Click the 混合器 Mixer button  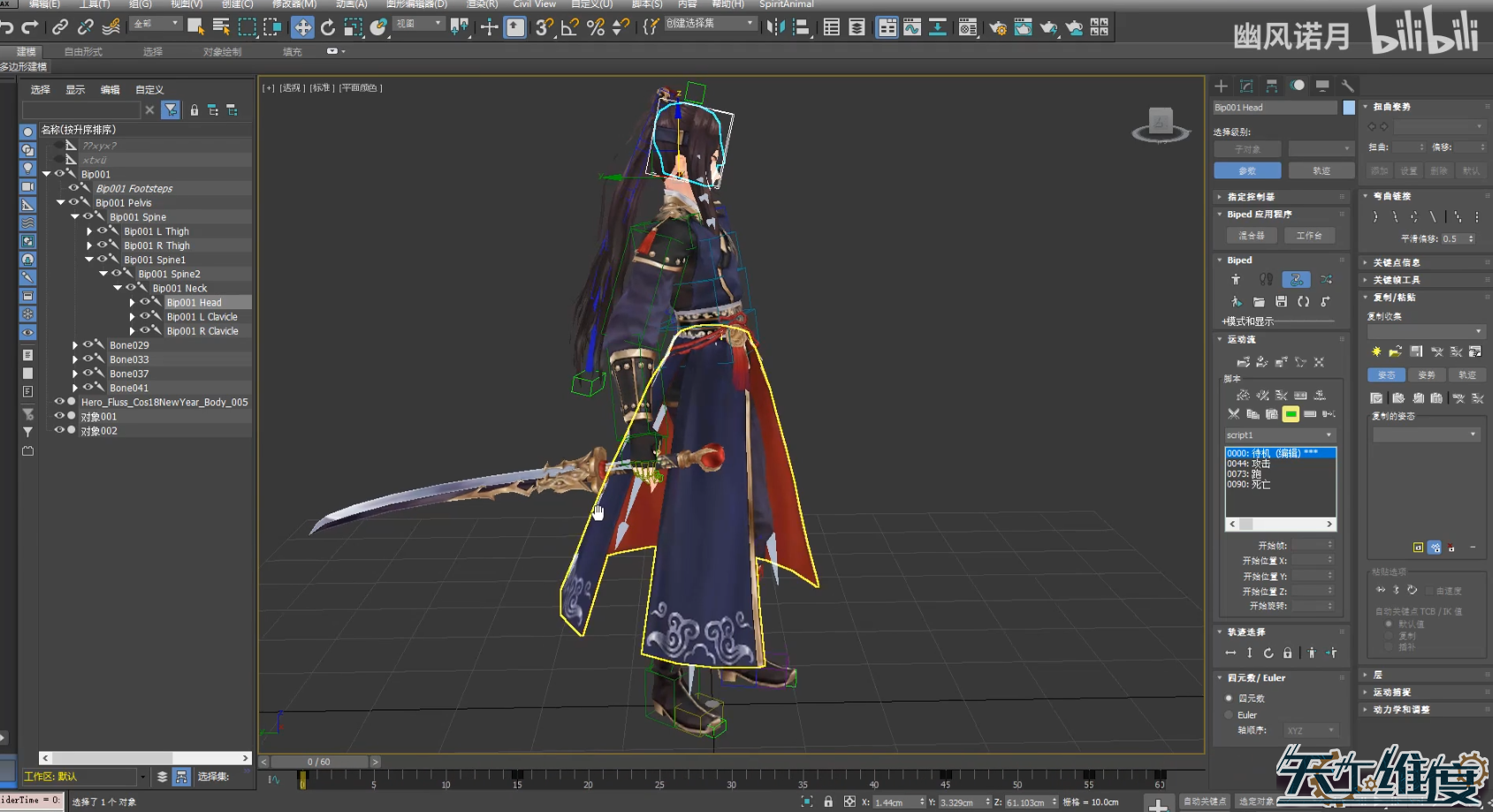pos(1251,236)
